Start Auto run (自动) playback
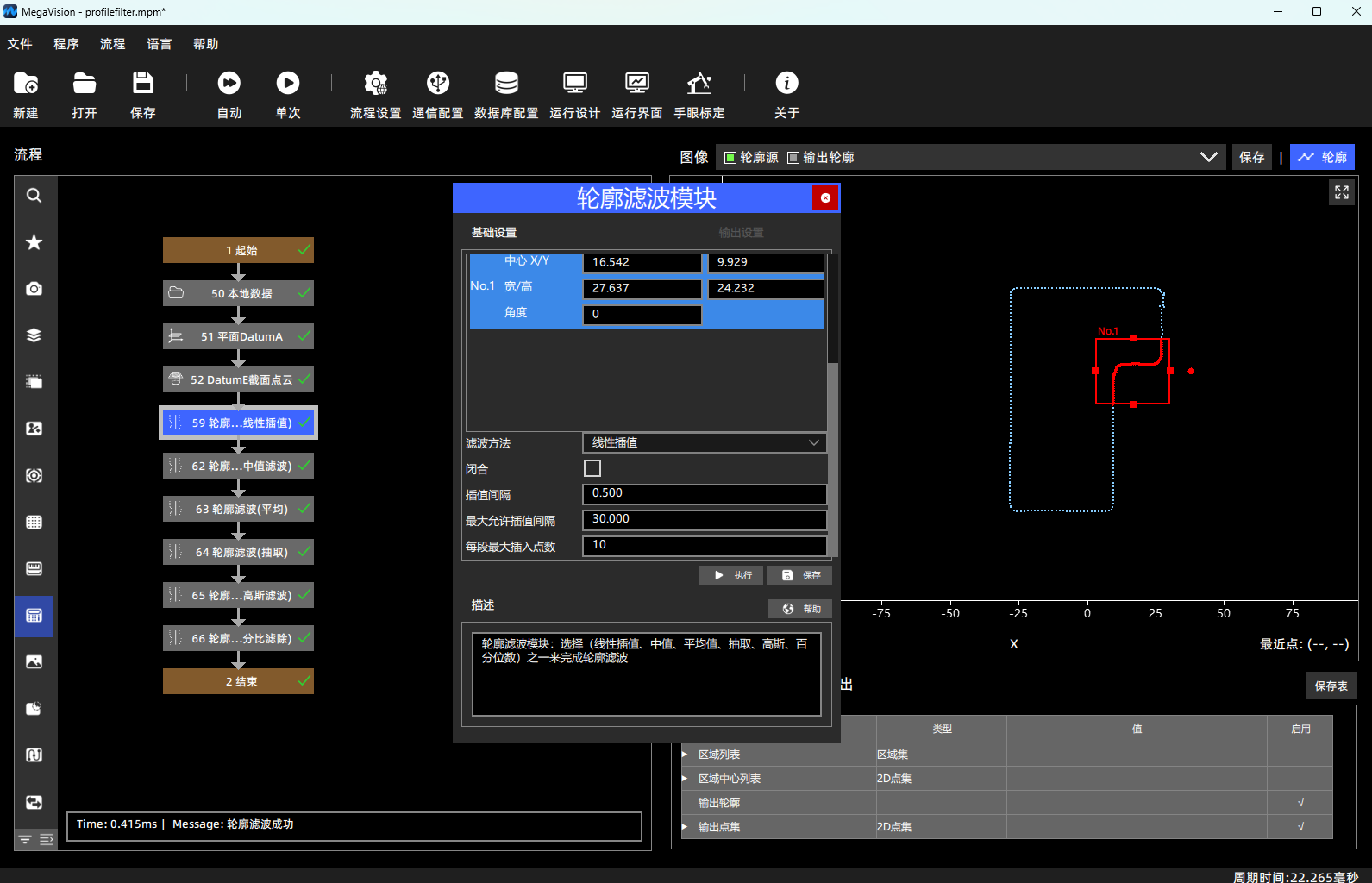The image size is (1372, 883). tap(229, 84)
